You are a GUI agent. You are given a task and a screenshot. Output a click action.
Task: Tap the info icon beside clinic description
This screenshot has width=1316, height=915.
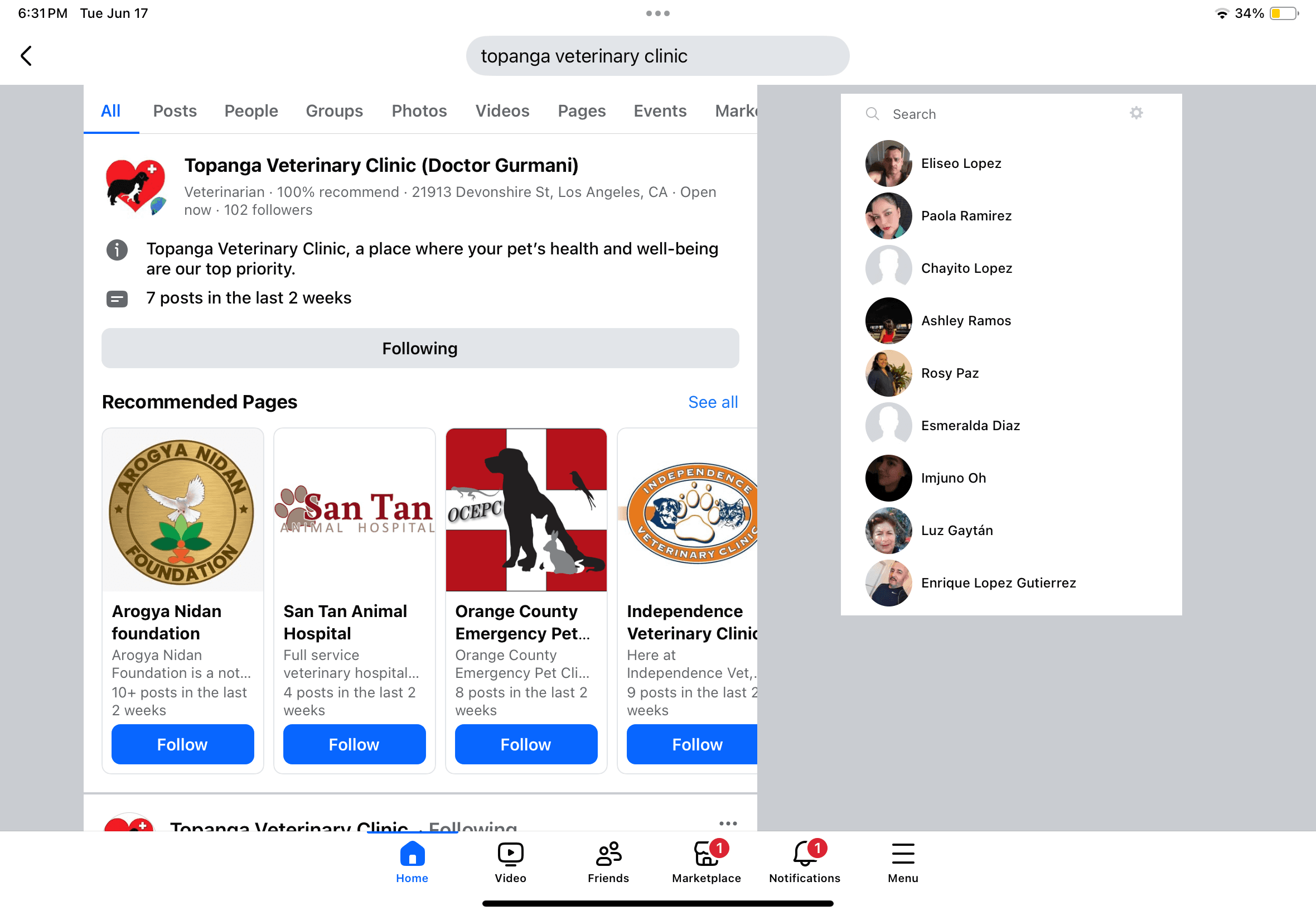[x=117, y=250]
